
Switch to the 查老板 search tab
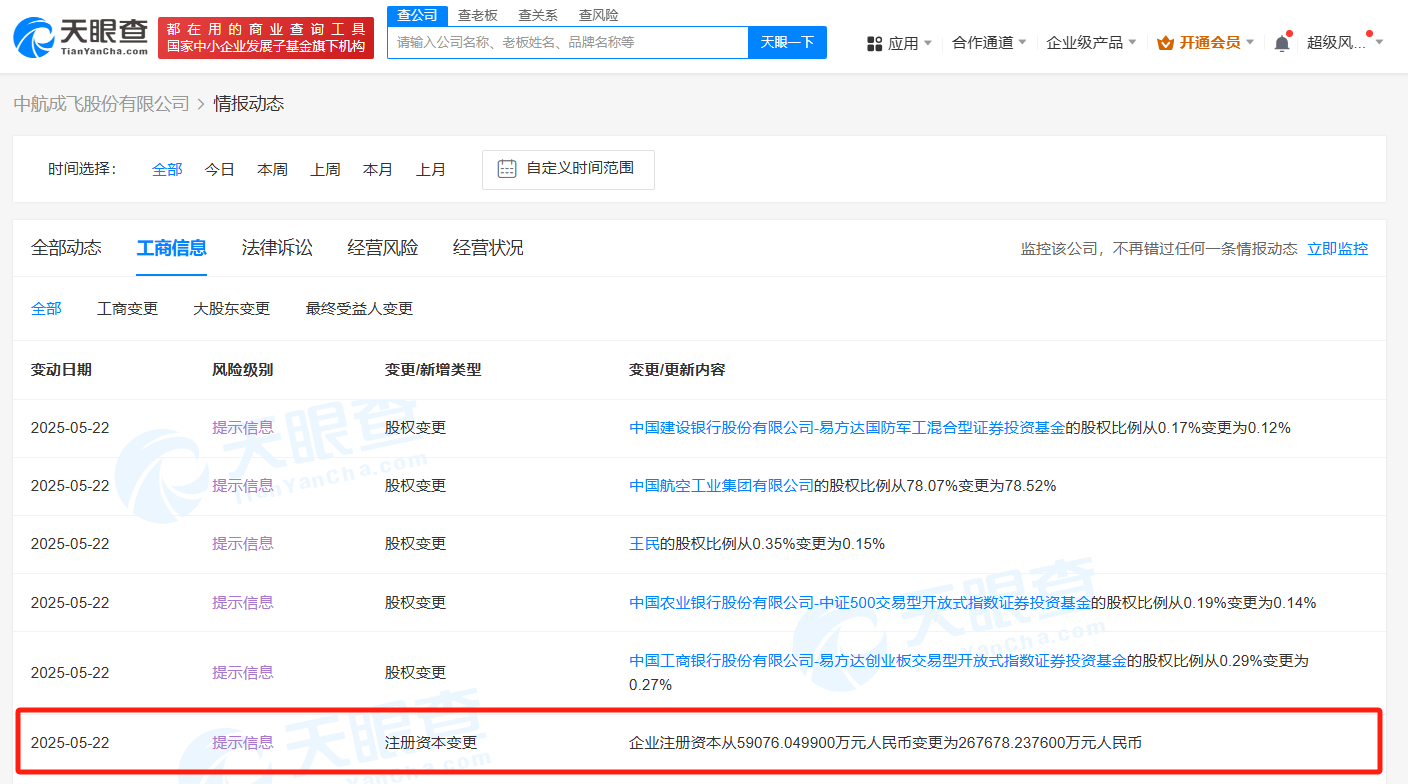click(477, 15)
